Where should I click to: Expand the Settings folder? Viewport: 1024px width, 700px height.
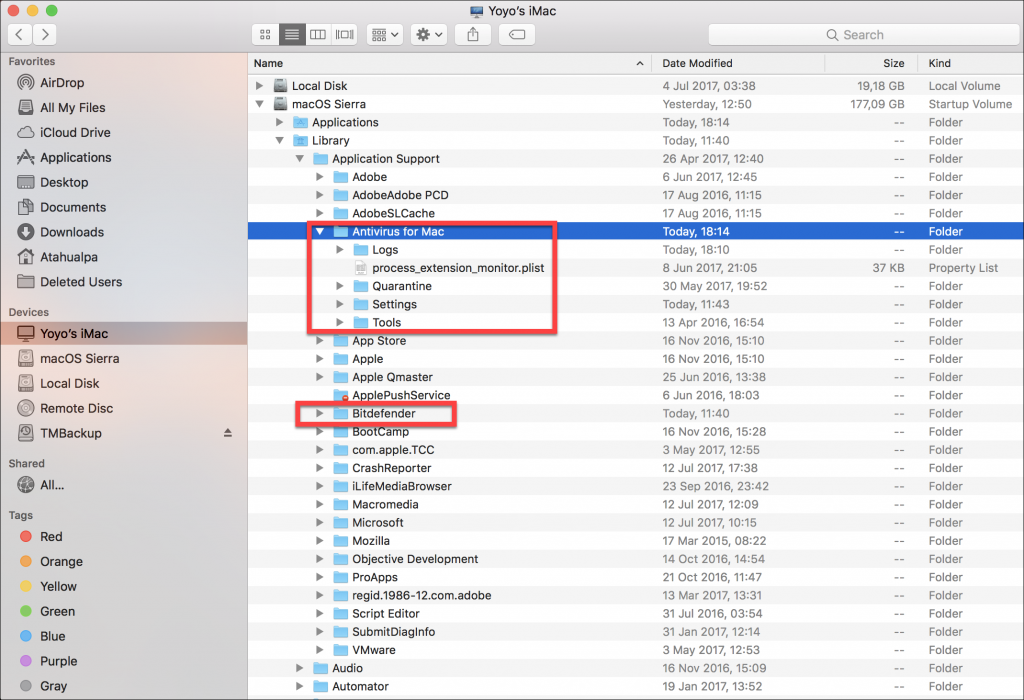[x=340, y=304]
